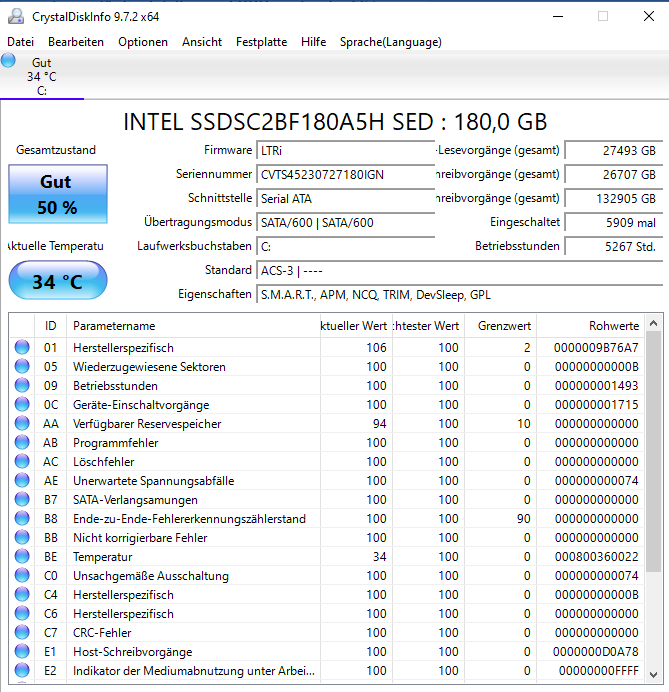
Task: Open the Sprache(Language) menu
Action: point(391,42)
